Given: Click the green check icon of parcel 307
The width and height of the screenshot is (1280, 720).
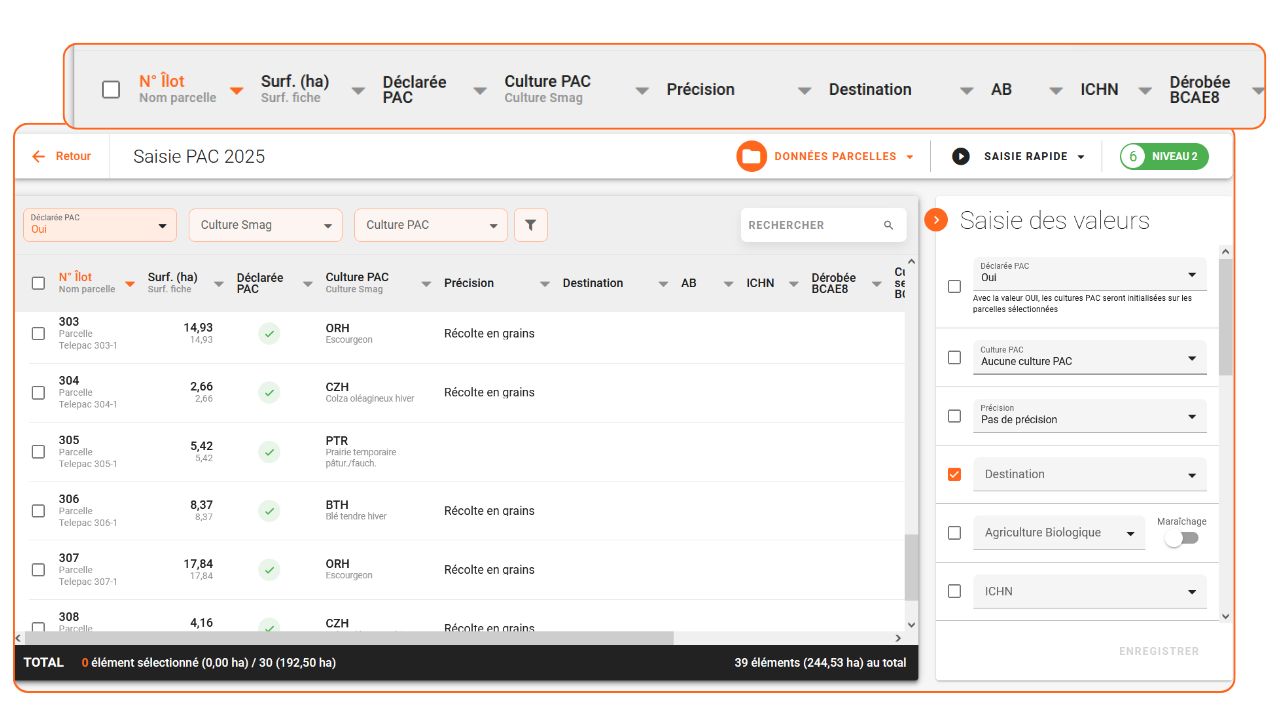Looking at the screenshot, I should click(x=269, y=570).
